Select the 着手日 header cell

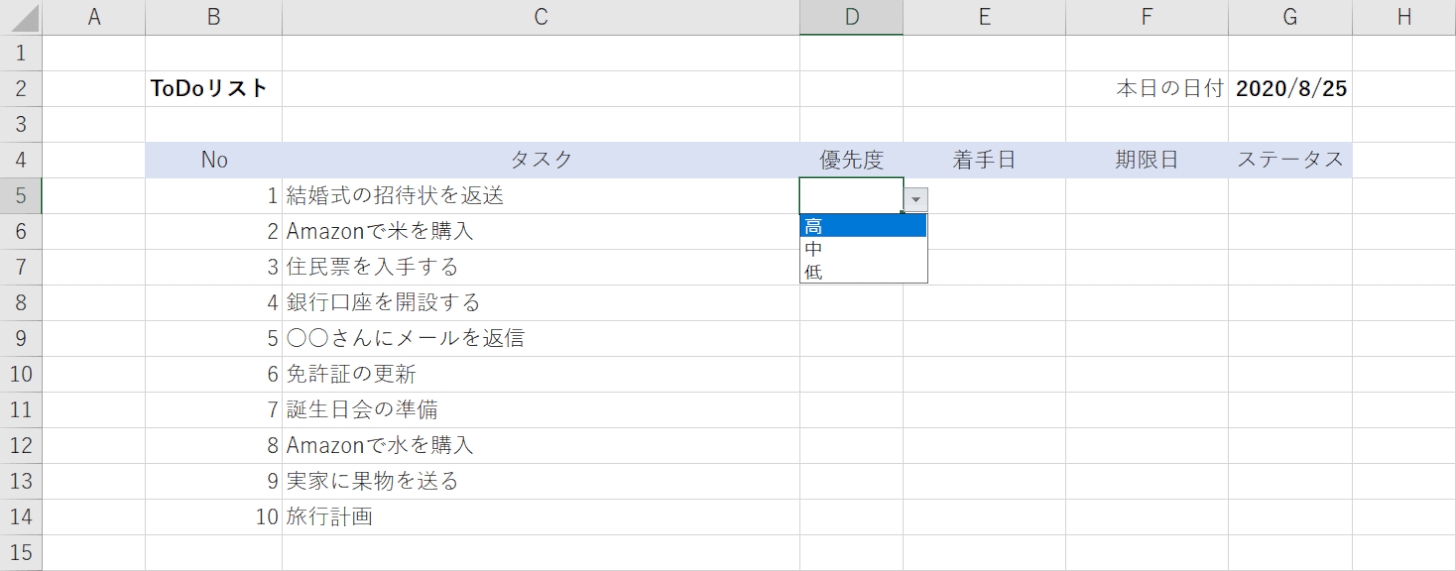point(984,160)
